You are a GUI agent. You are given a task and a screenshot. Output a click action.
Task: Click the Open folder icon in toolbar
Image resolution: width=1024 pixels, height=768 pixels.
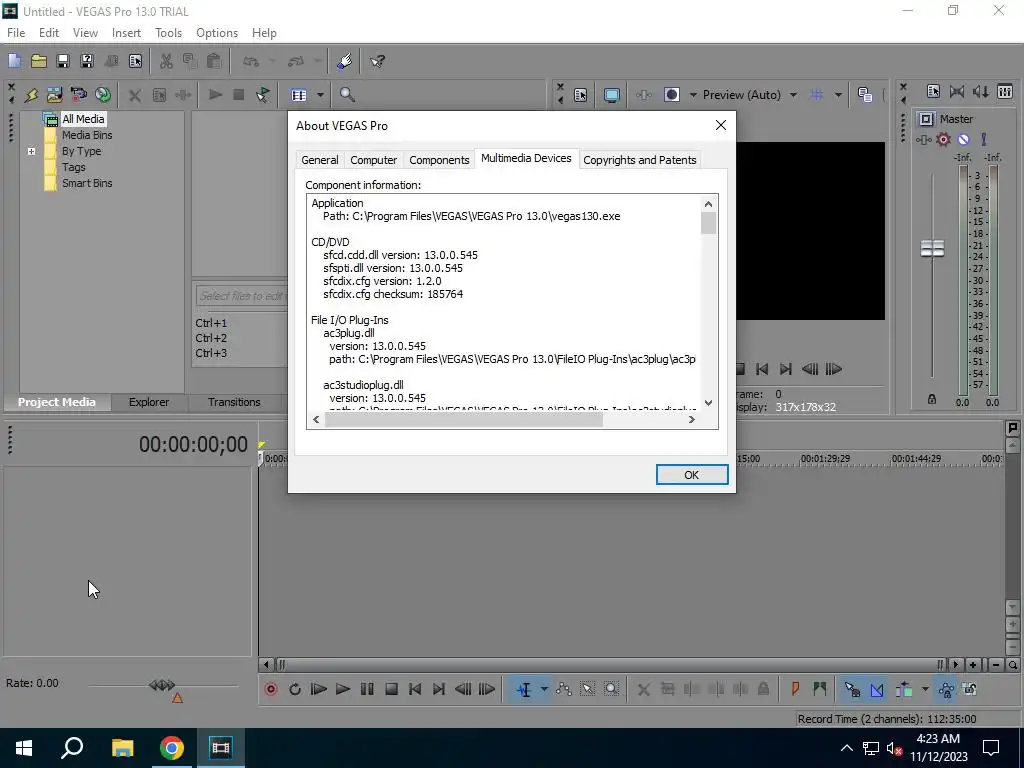(x=39, y=61)
